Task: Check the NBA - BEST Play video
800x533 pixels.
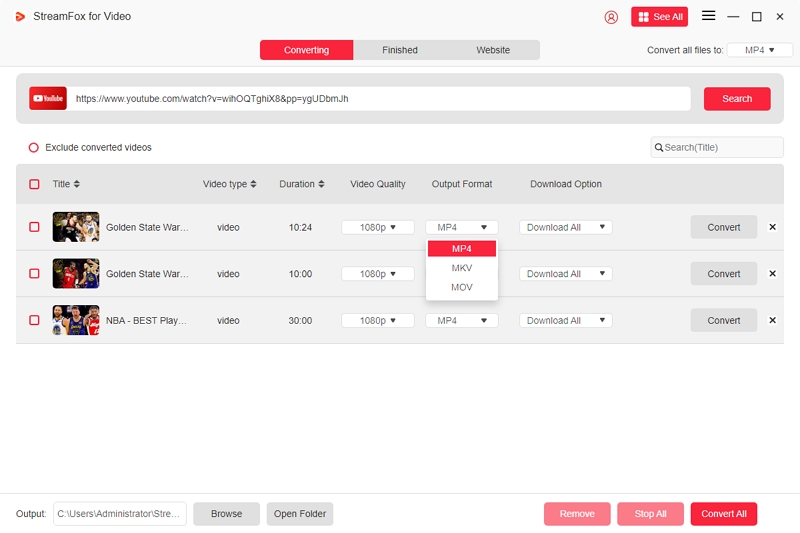Action: 34,320
